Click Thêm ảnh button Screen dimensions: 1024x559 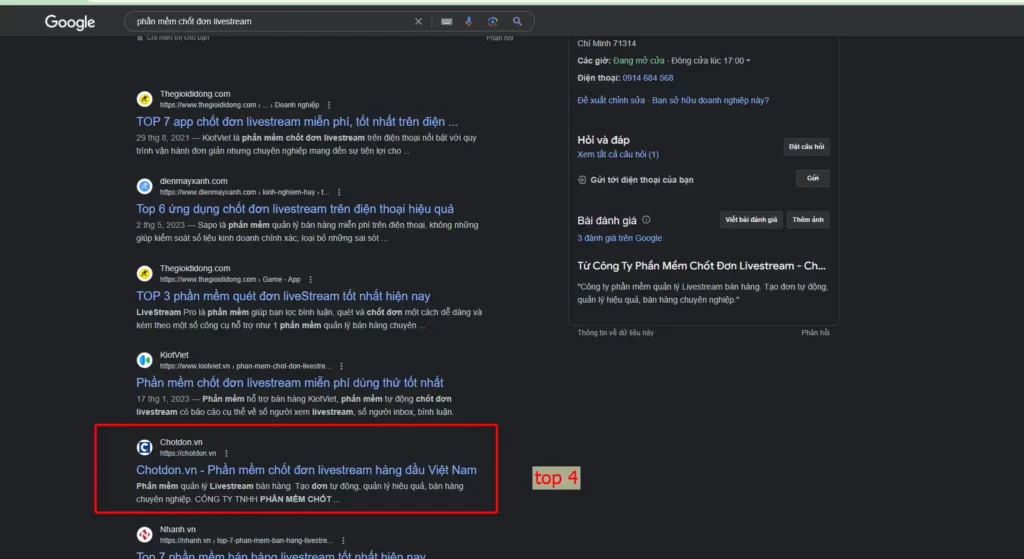tap(808, 220)
